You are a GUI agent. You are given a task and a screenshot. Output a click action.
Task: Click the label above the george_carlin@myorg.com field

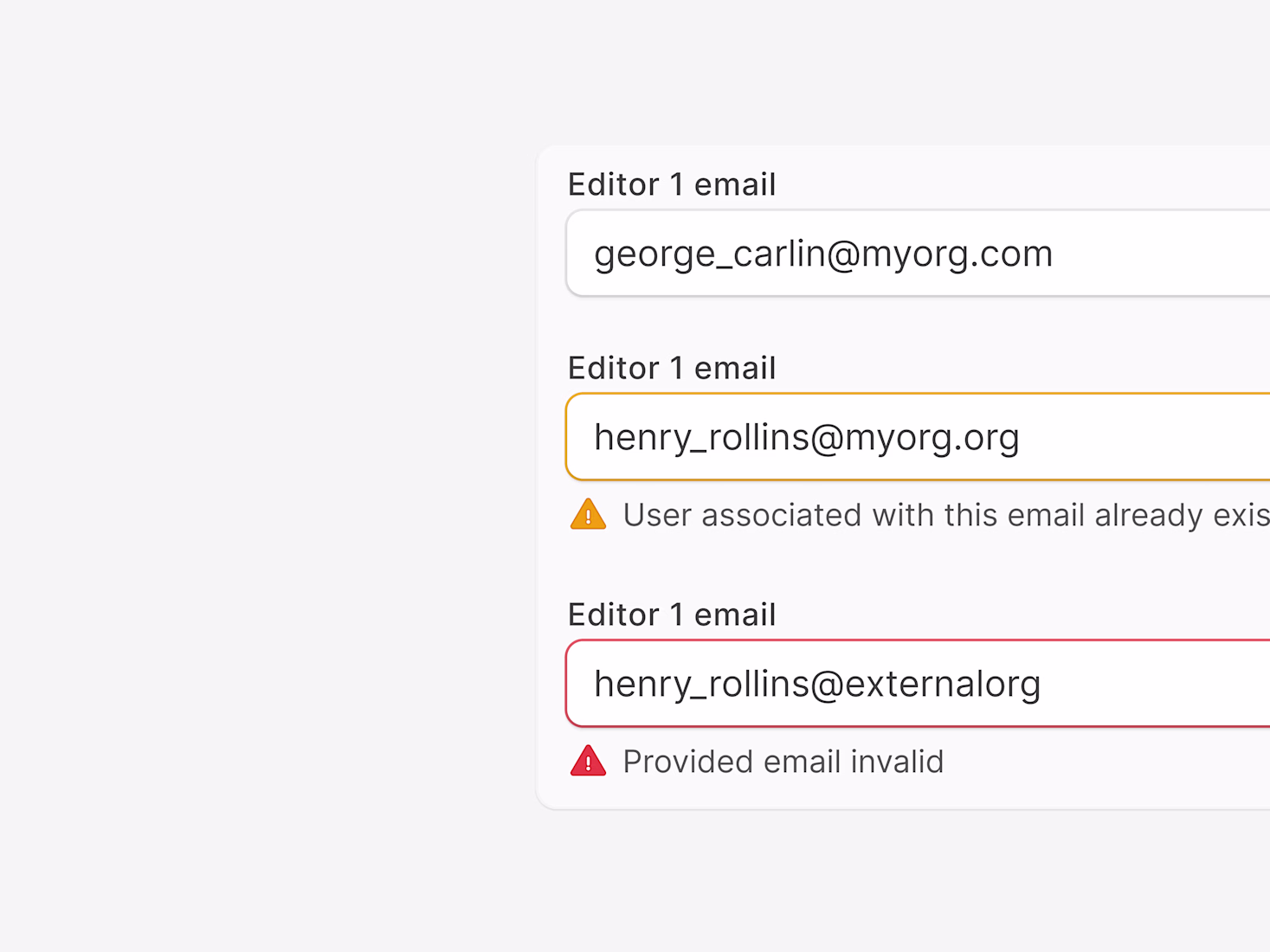671,184
